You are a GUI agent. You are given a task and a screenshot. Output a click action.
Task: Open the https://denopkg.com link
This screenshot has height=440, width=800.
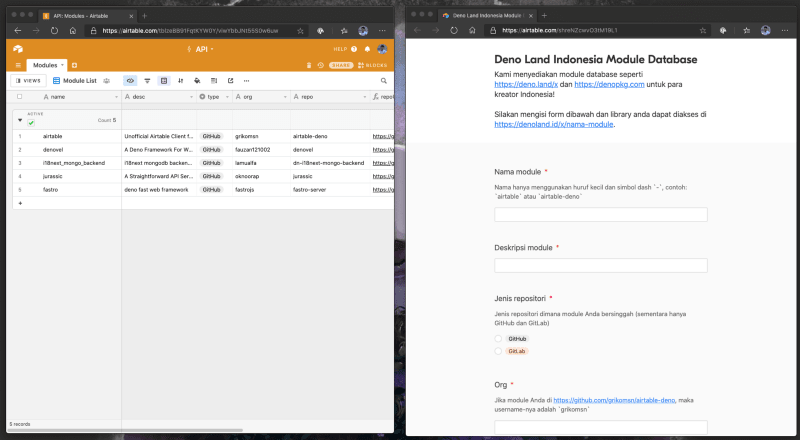click(609, 84)
